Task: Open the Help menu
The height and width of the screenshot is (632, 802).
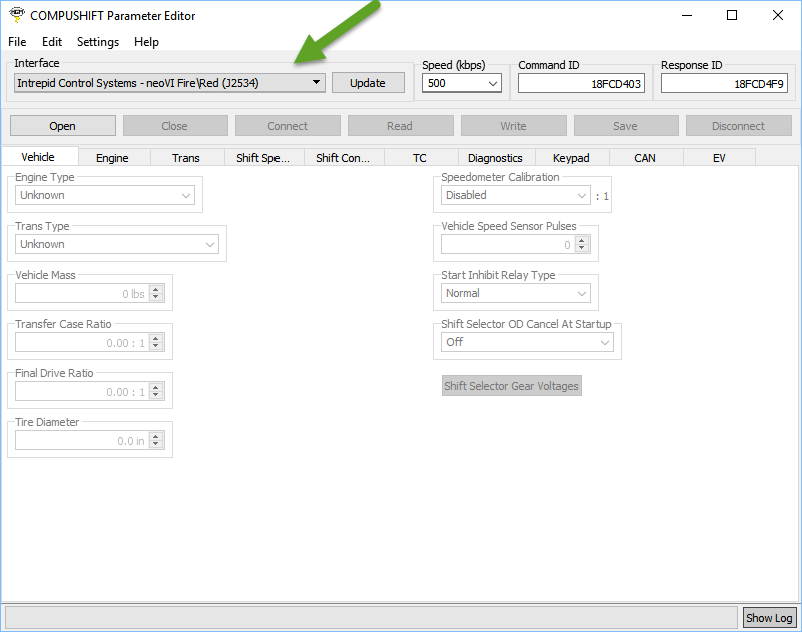Action: click(x=147, y=42)
